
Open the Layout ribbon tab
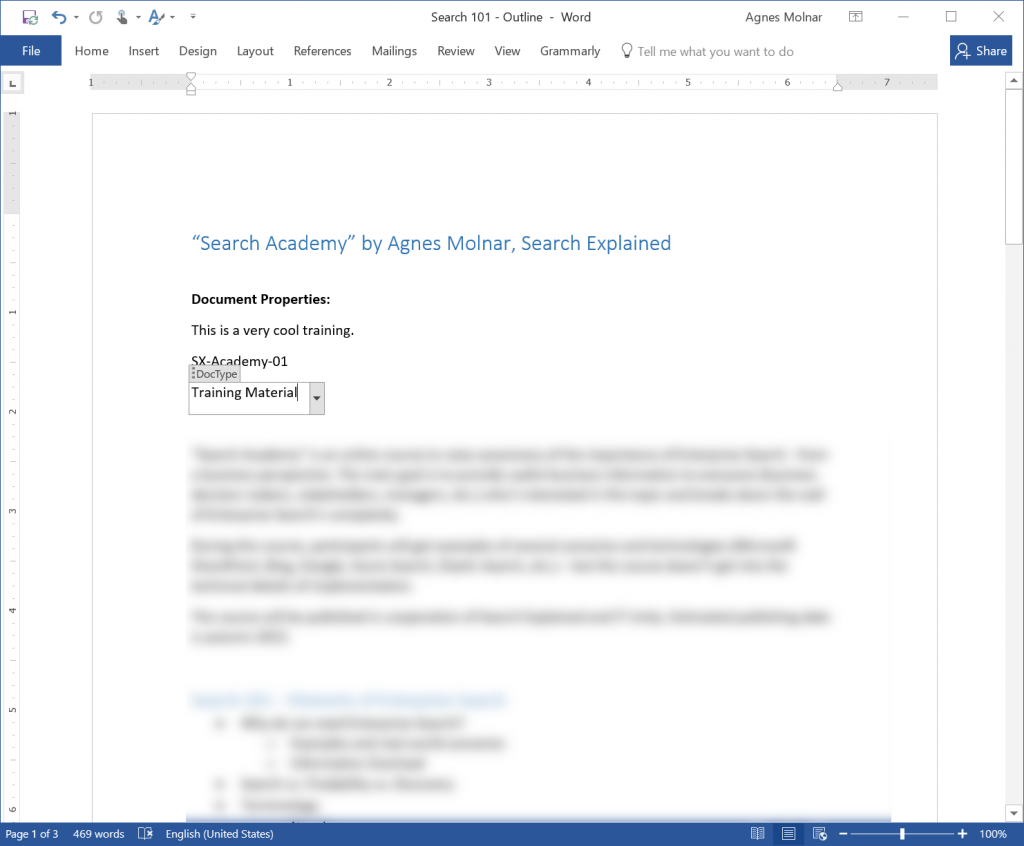point(255,51)
